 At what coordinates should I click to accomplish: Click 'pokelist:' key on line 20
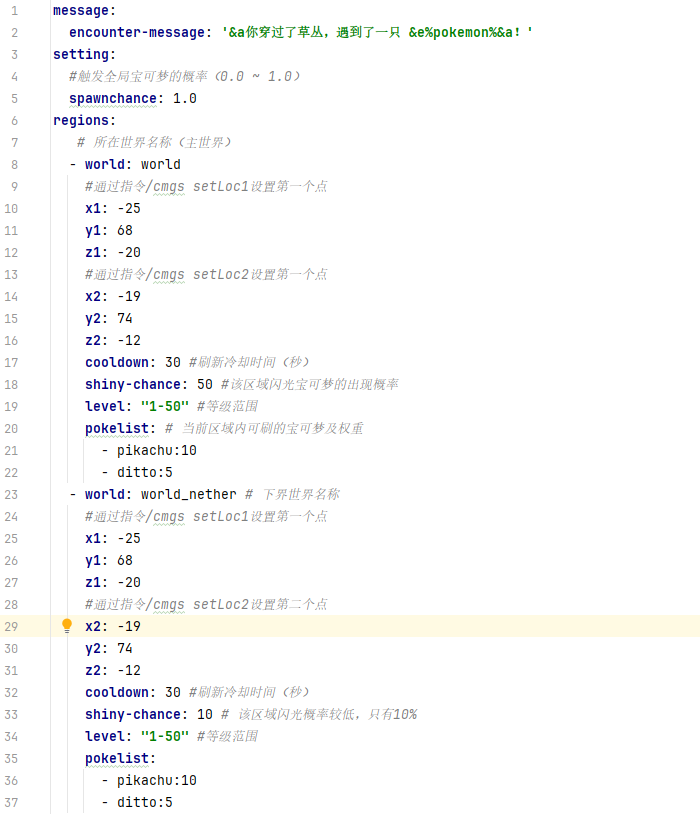pyautogui.click(x=120, y=428)
